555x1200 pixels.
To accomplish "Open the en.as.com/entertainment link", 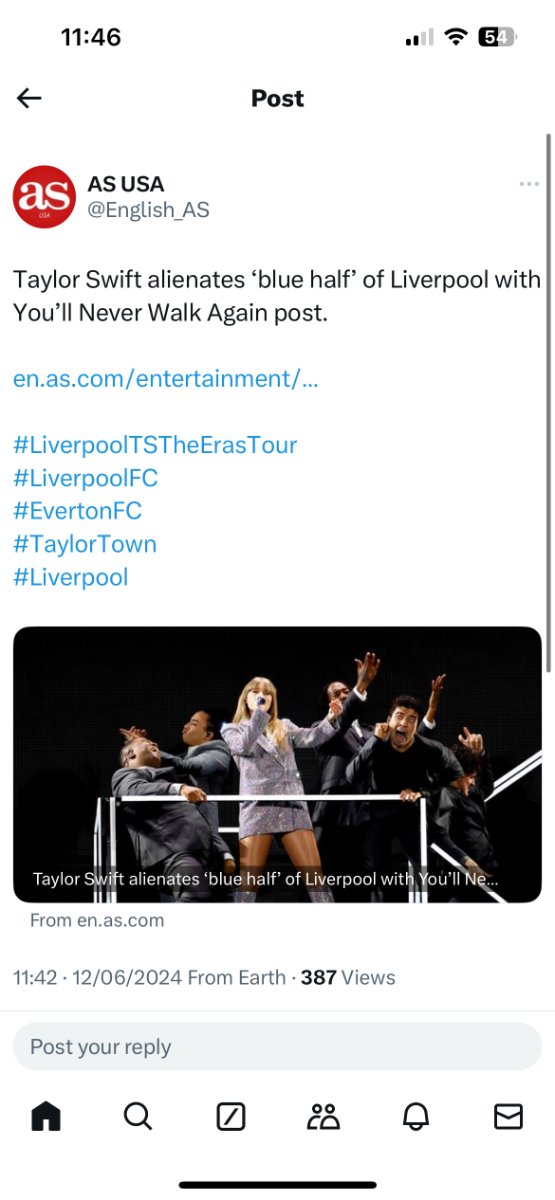I will click(166, 379).
